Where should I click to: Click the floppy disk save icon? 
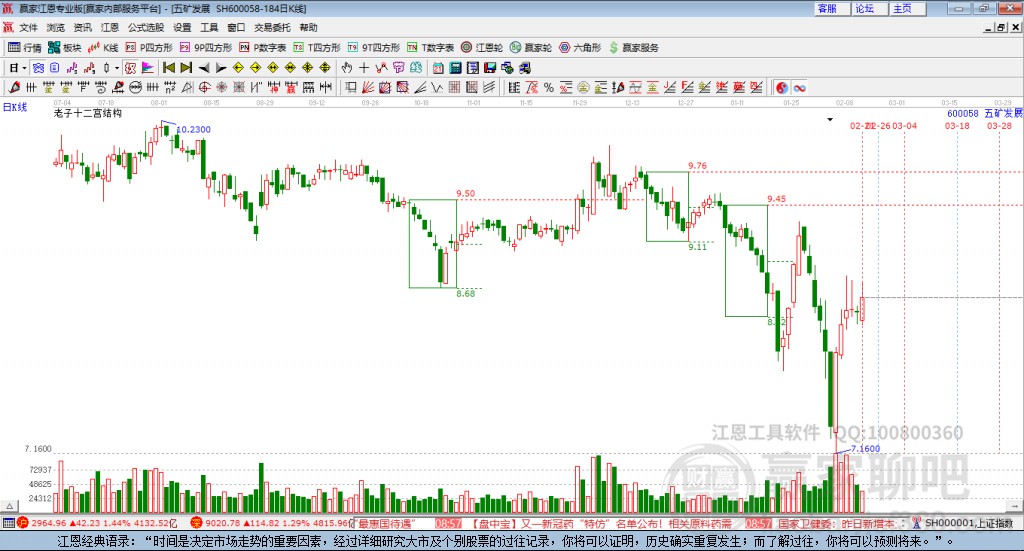tap(490, 68)
